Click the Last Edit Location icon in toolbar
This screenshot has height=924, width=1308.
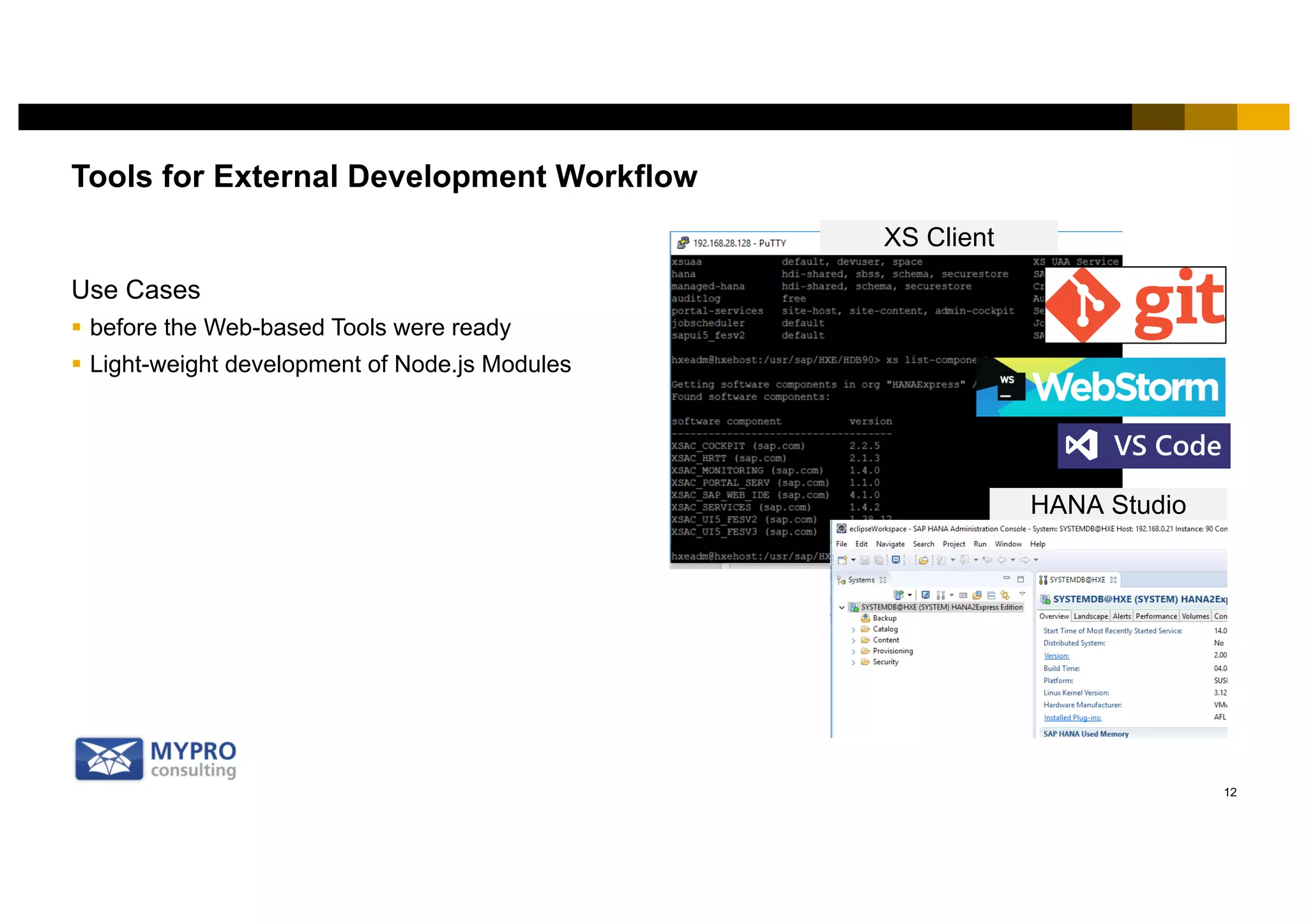(987, 559)
